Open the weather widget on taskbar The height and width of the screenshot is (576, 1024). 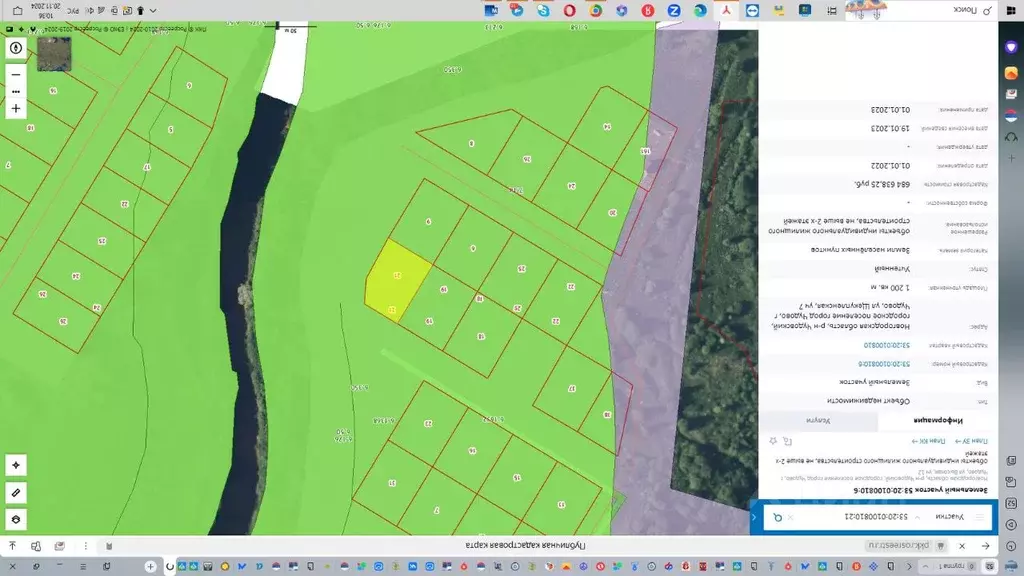(x=866, y=10)
